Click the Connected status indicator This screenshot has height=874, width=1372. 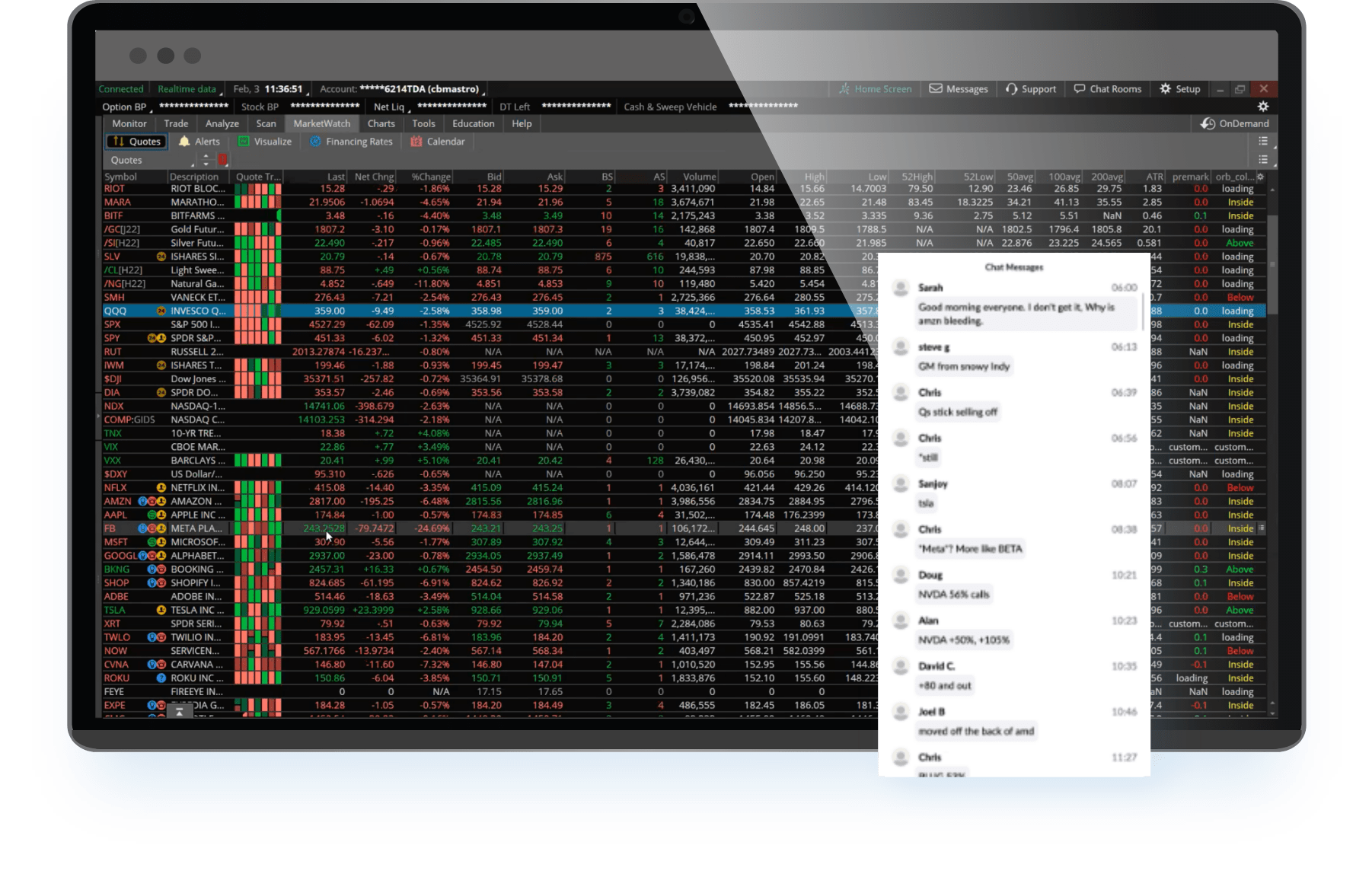click(120, 89)
